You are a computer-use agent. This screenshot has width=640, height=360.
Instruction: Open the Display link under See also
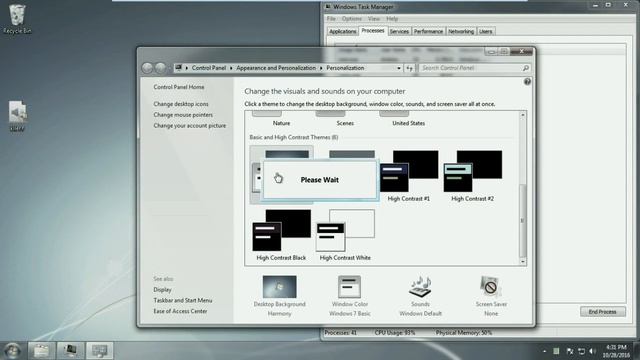(x=162, y=290)
